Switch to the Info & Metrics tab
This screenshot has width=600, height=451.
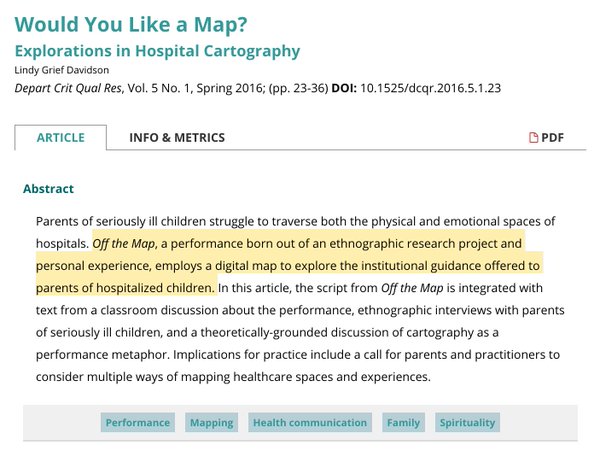coord(177,138)
